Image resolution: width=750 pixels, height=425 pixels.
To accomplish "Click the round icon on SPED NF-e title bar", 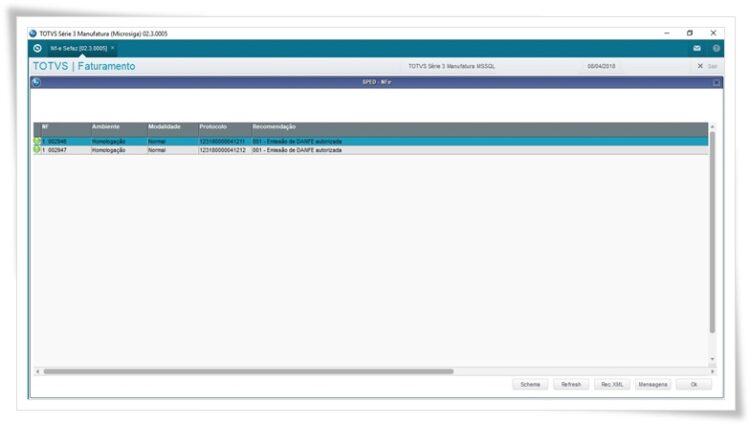I will pyautogui.click(x=36, y=82).
